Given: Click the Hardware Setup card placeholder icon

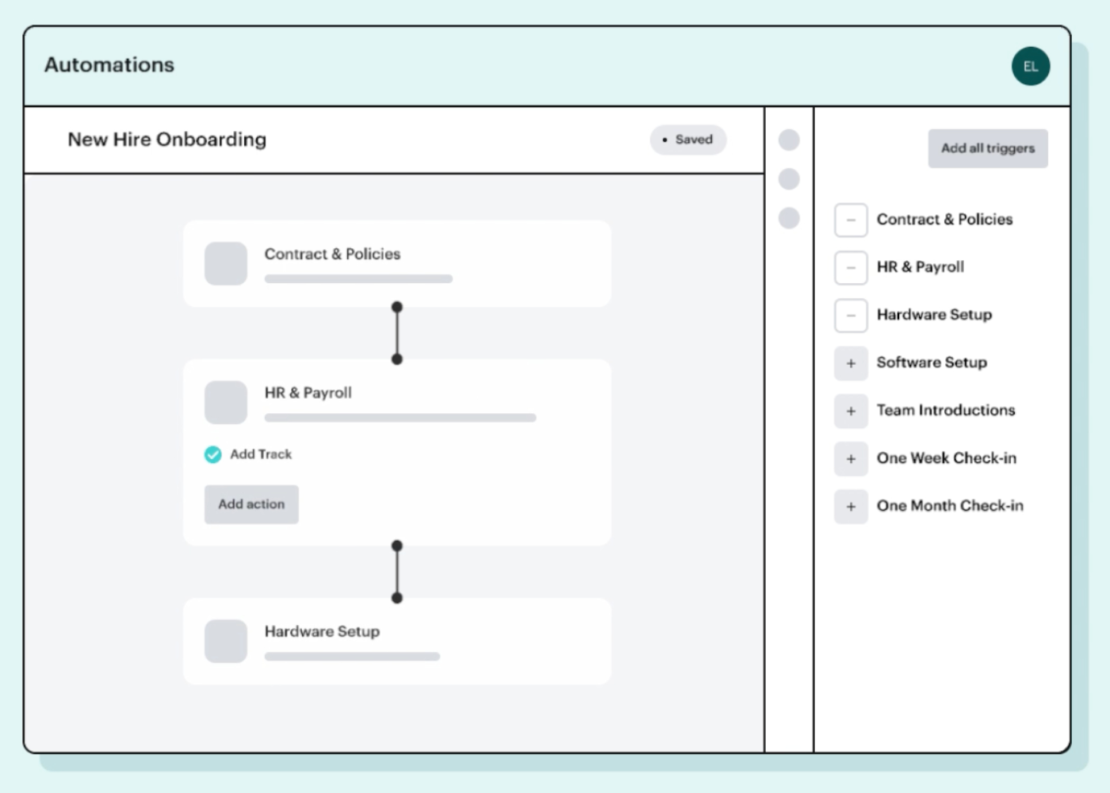Looking at the screenshot, I should pos(226,641).
